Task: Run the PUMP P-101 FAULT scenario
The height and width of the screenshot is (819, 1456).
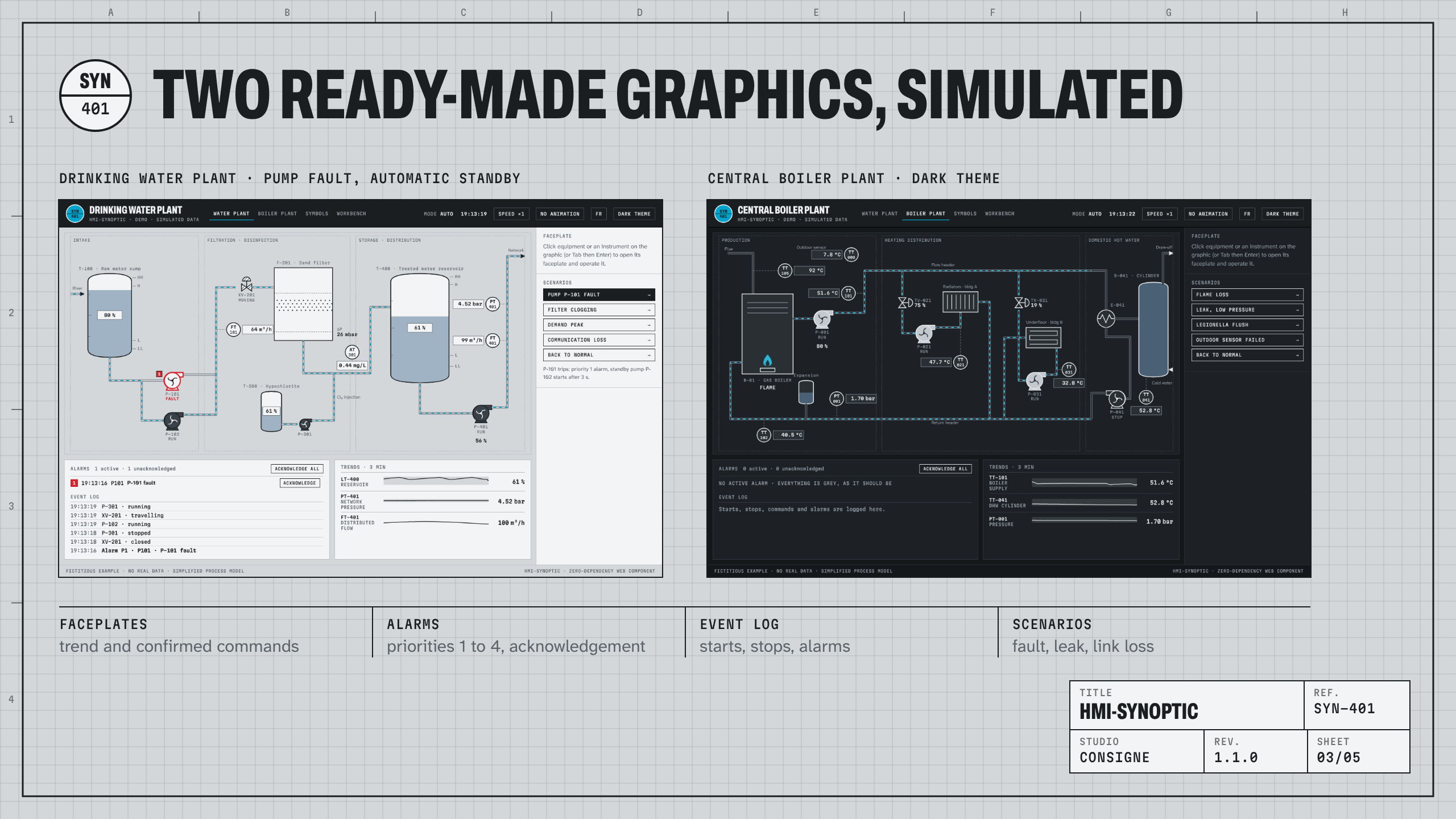Action: 599,295
